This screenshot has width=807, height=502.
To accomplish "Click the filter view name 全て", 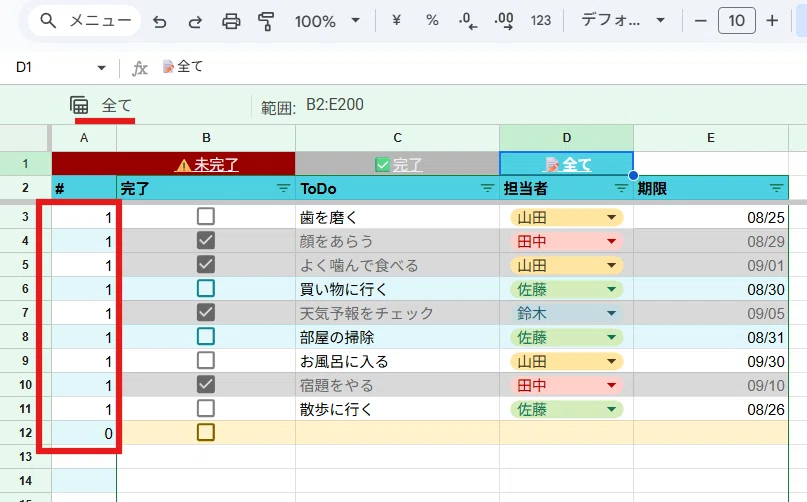I will 117,106.
